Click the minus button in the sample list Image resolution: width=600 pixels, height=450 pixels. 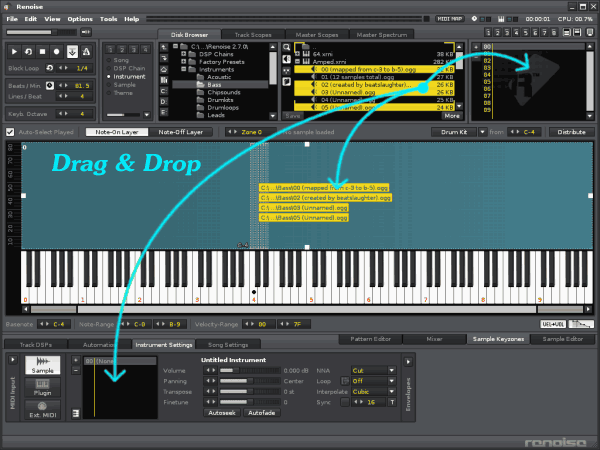(76, 370)
